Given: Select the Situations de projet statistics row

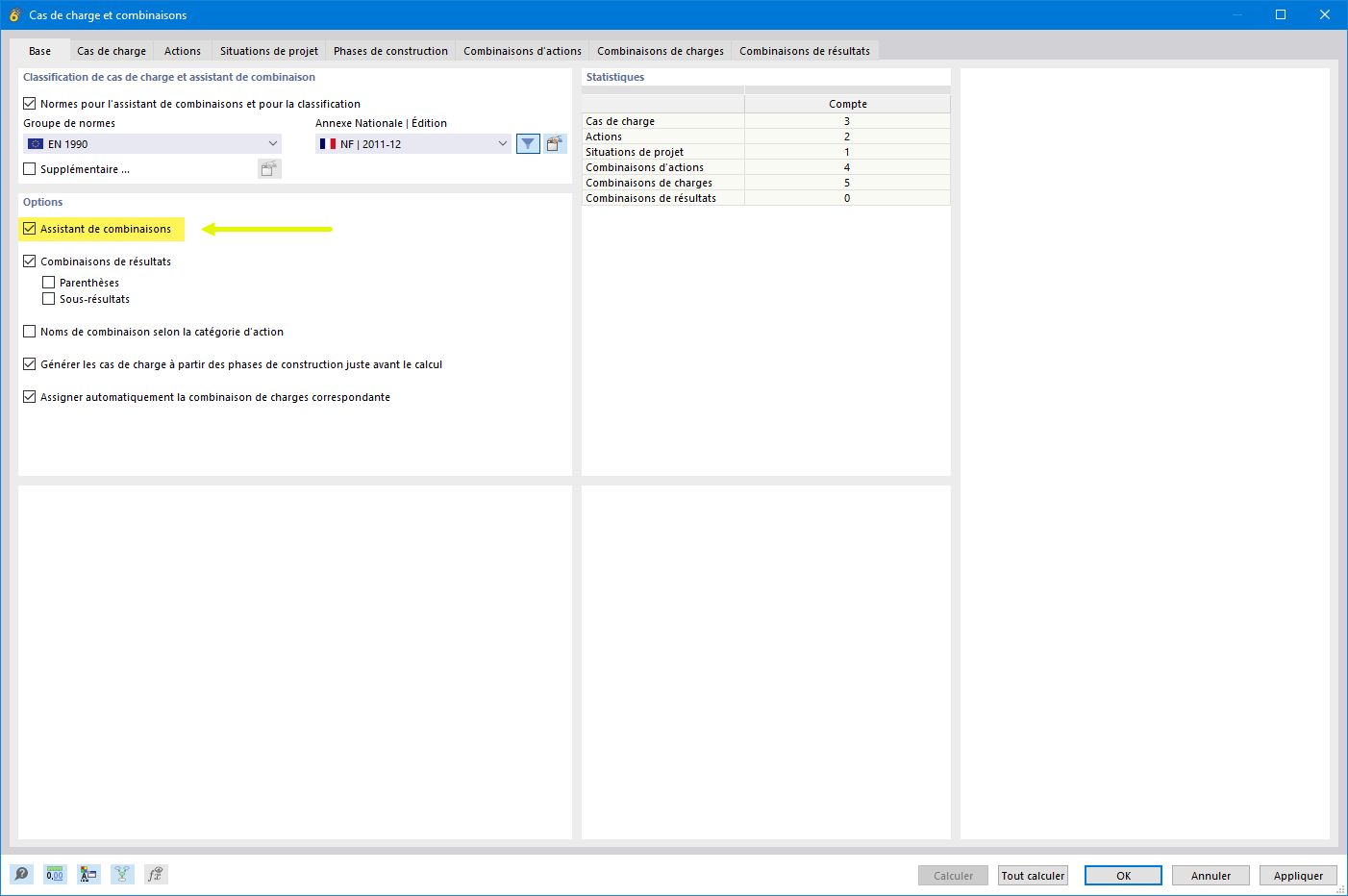Looking at the screenshot, I should 766,152.
